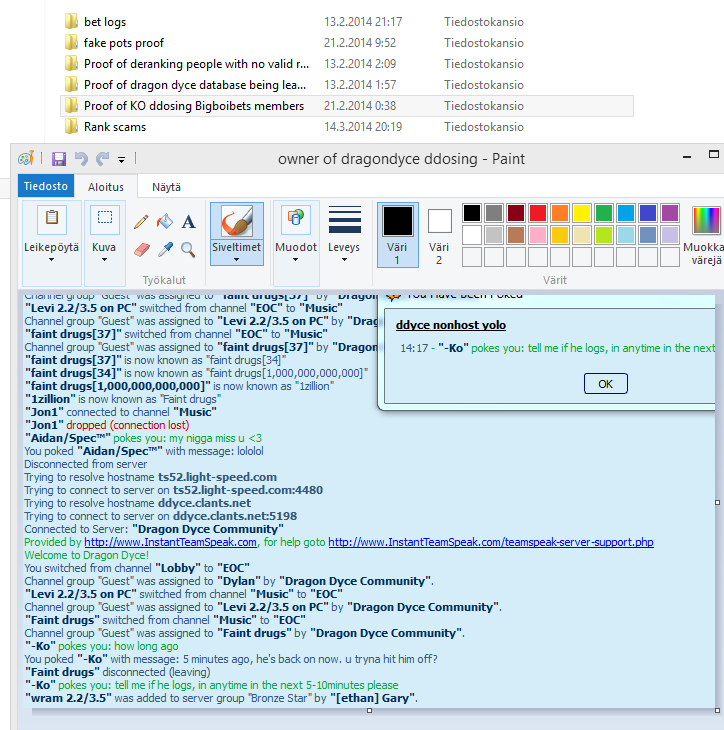Click the Muodot shapes icon
The image size is (724, 730).
click(x=296, y=219)
